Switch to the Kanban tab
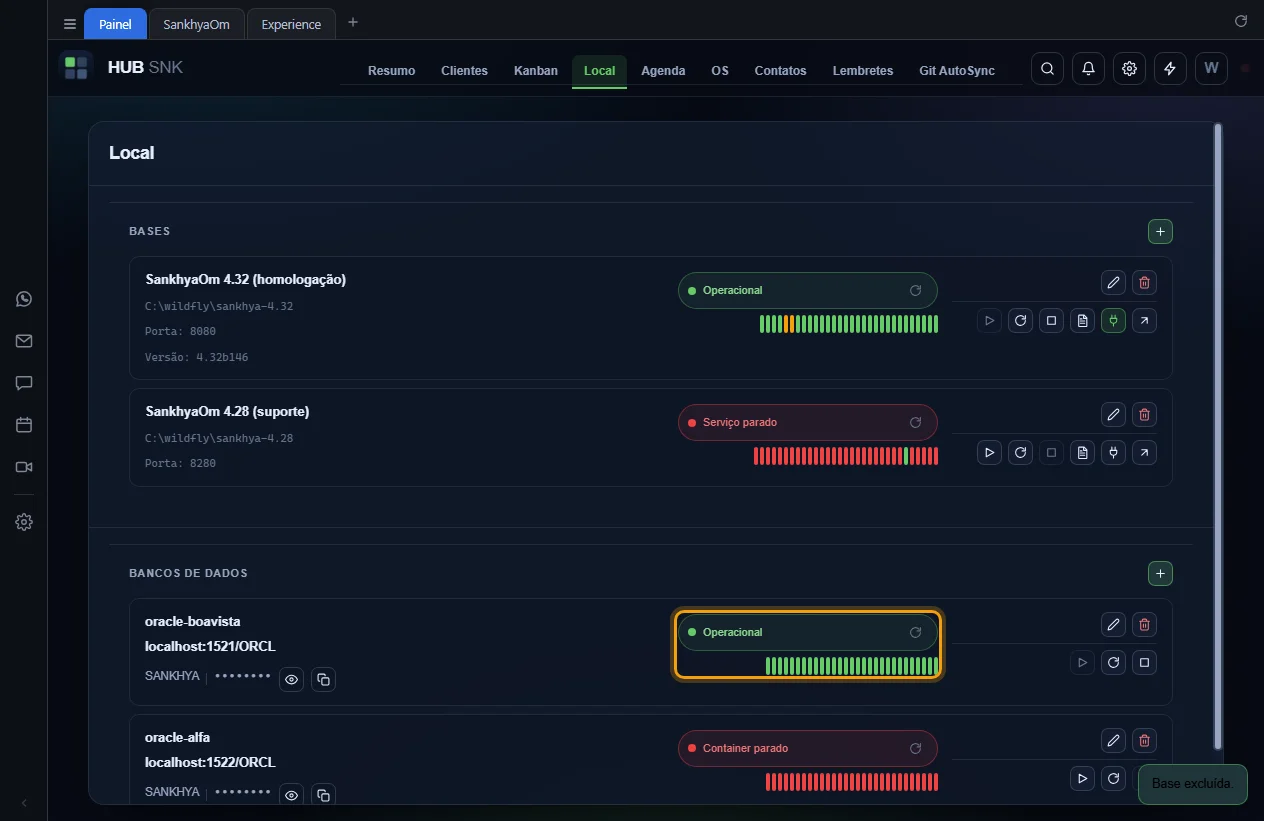 pos(536,71)
